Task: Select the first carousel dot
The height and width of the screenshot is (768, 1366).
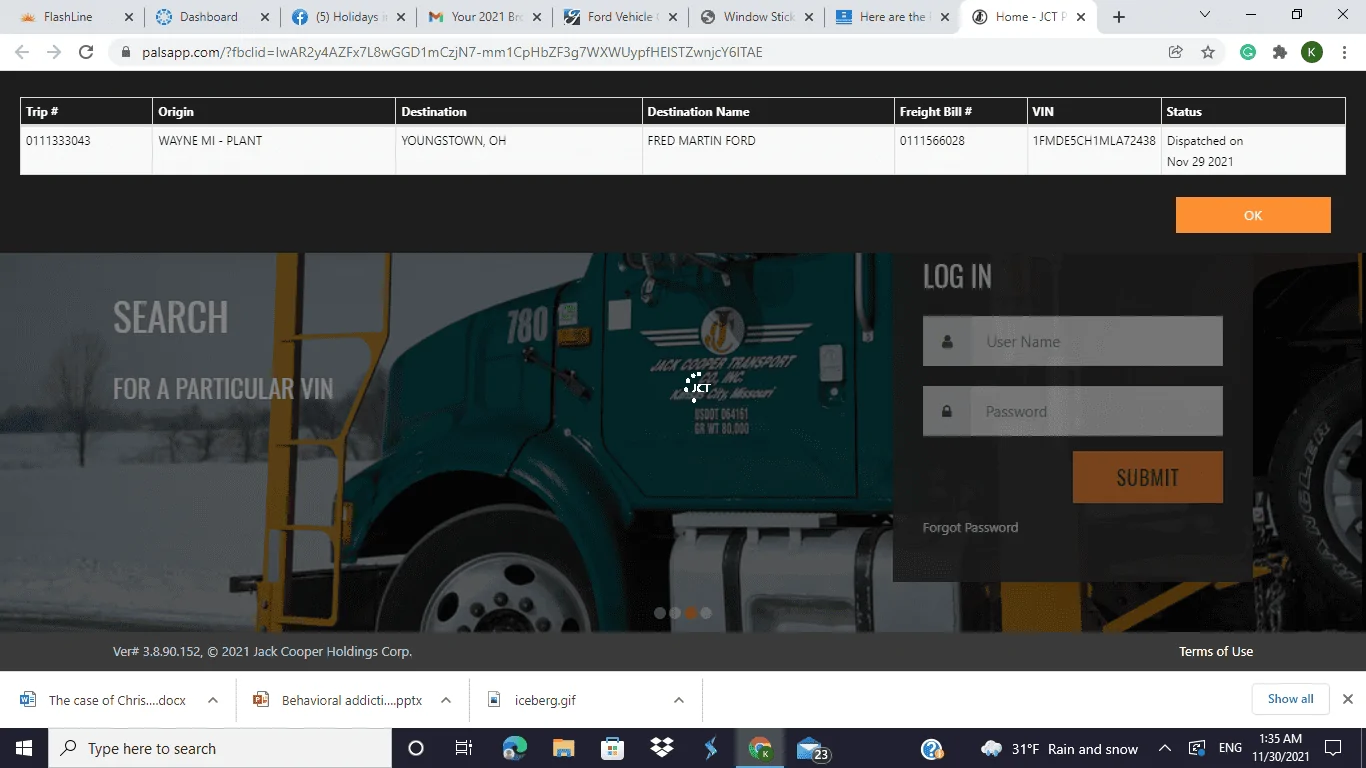Action: pos(660,613)
